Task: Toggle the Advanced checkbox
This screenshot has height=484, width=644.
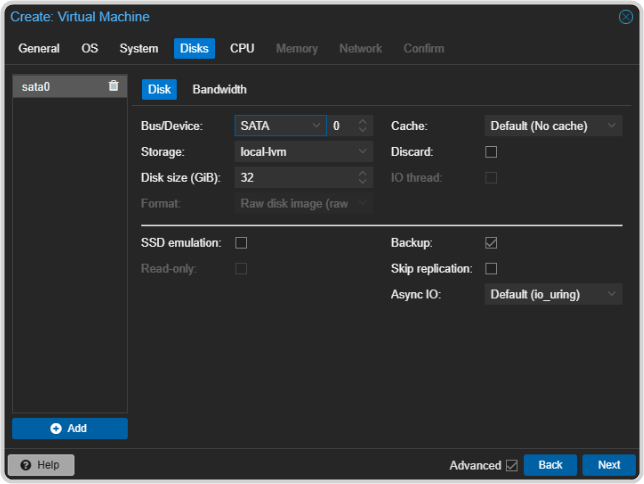Action: click(512, 465)
